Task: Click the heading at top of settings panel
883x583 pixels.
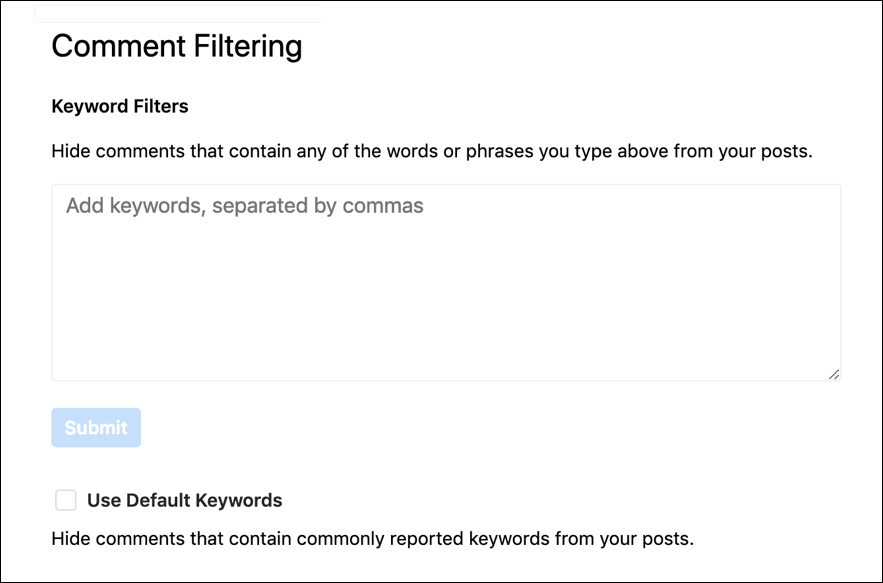Action: pos(176,46)
